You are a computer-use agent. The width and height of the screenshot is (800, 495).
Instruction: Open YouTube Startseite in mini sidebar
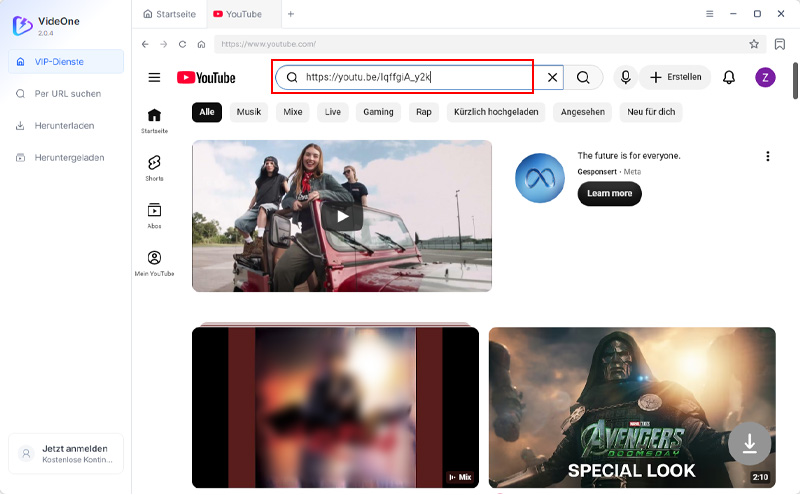coord(154,121)
